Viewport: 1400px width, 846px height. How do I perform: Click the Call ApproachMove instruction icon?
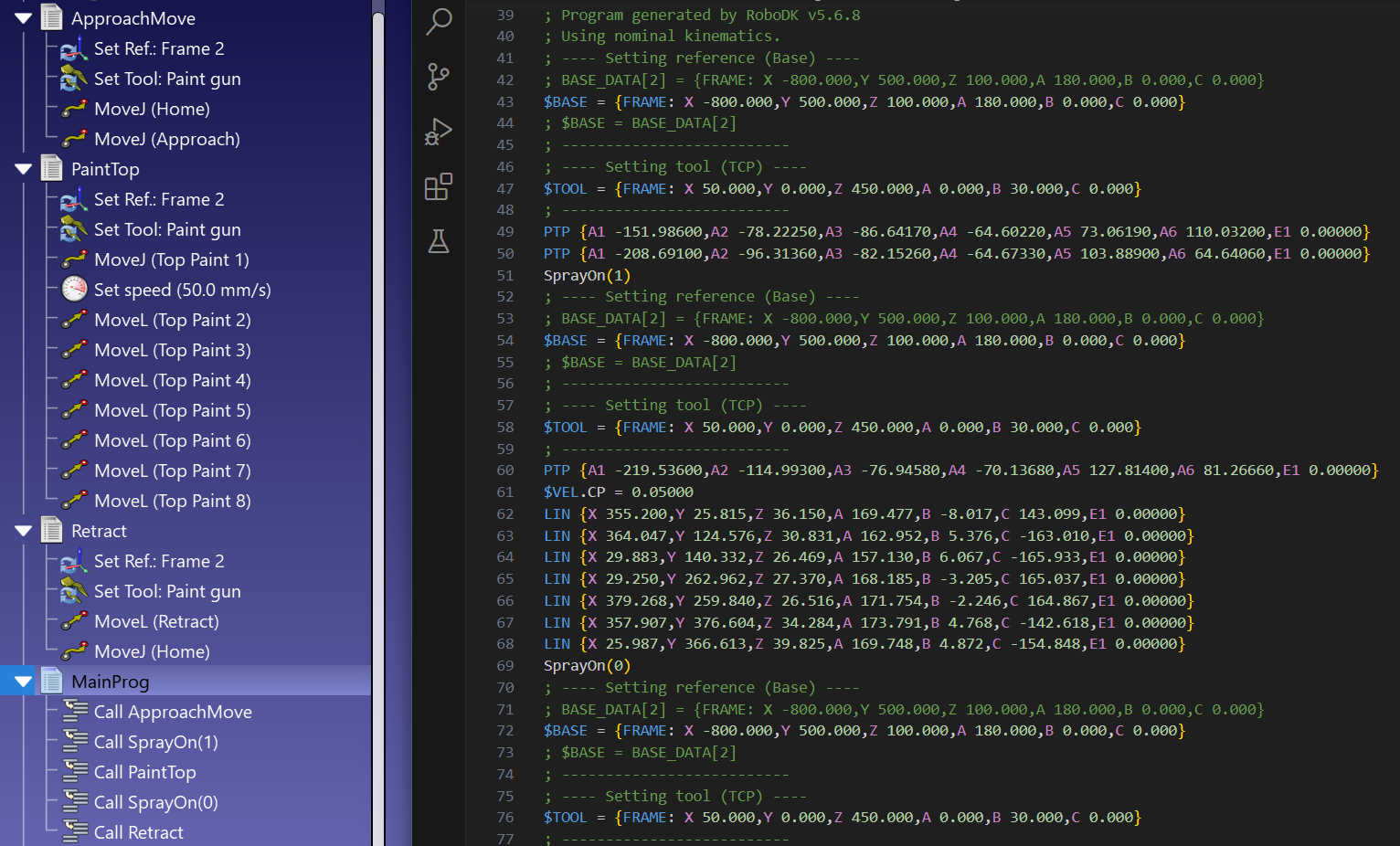click(x=75, y=712)
